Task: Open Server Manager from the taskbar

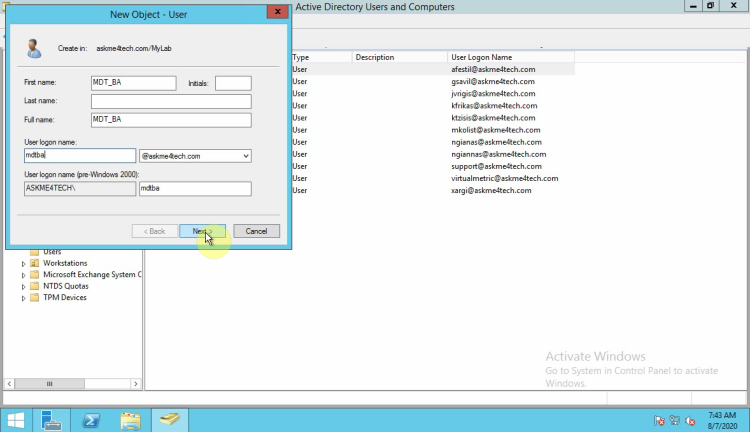Action: click(53, 419)
